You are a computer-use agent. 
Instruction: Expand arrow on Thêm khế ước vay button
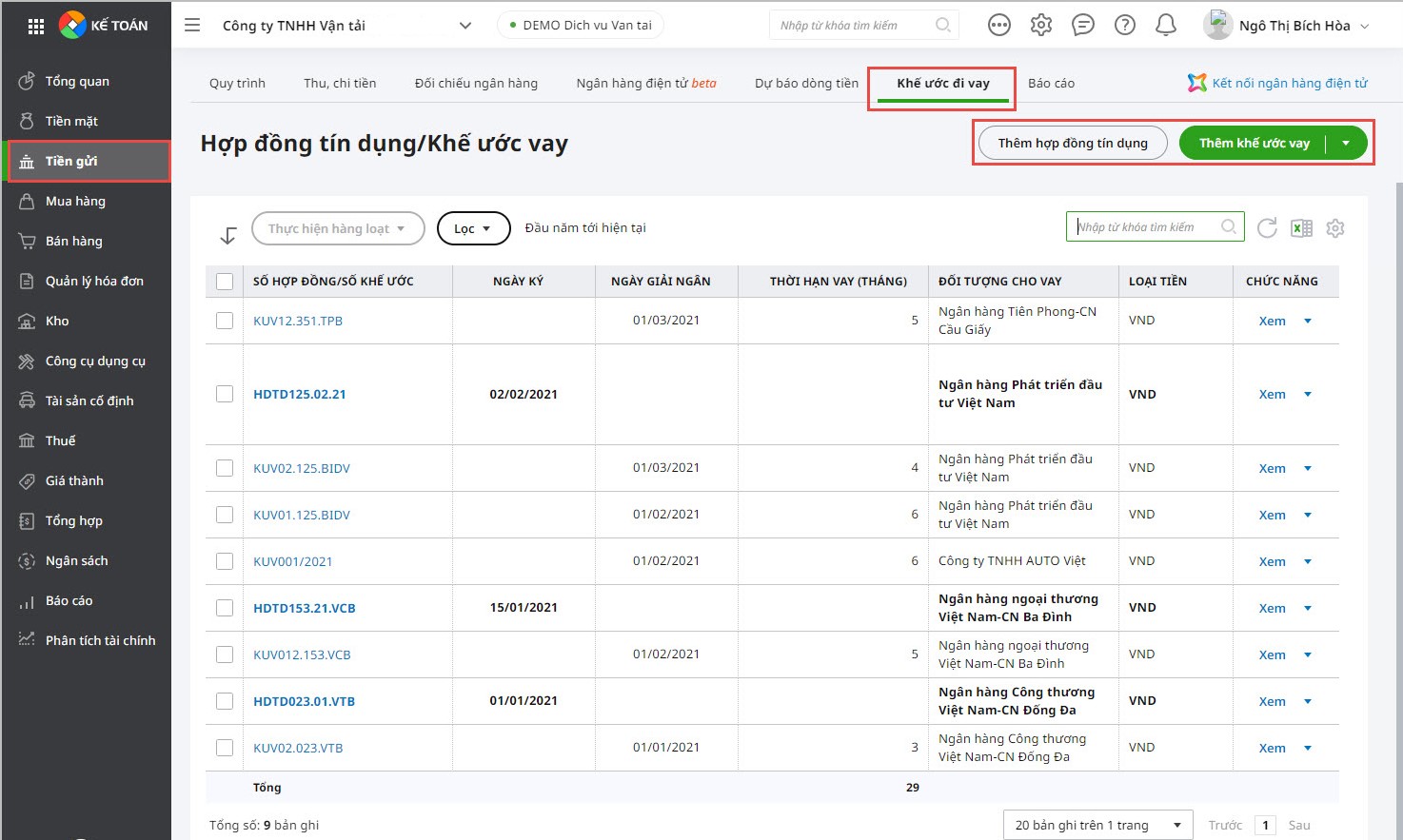1346,143
